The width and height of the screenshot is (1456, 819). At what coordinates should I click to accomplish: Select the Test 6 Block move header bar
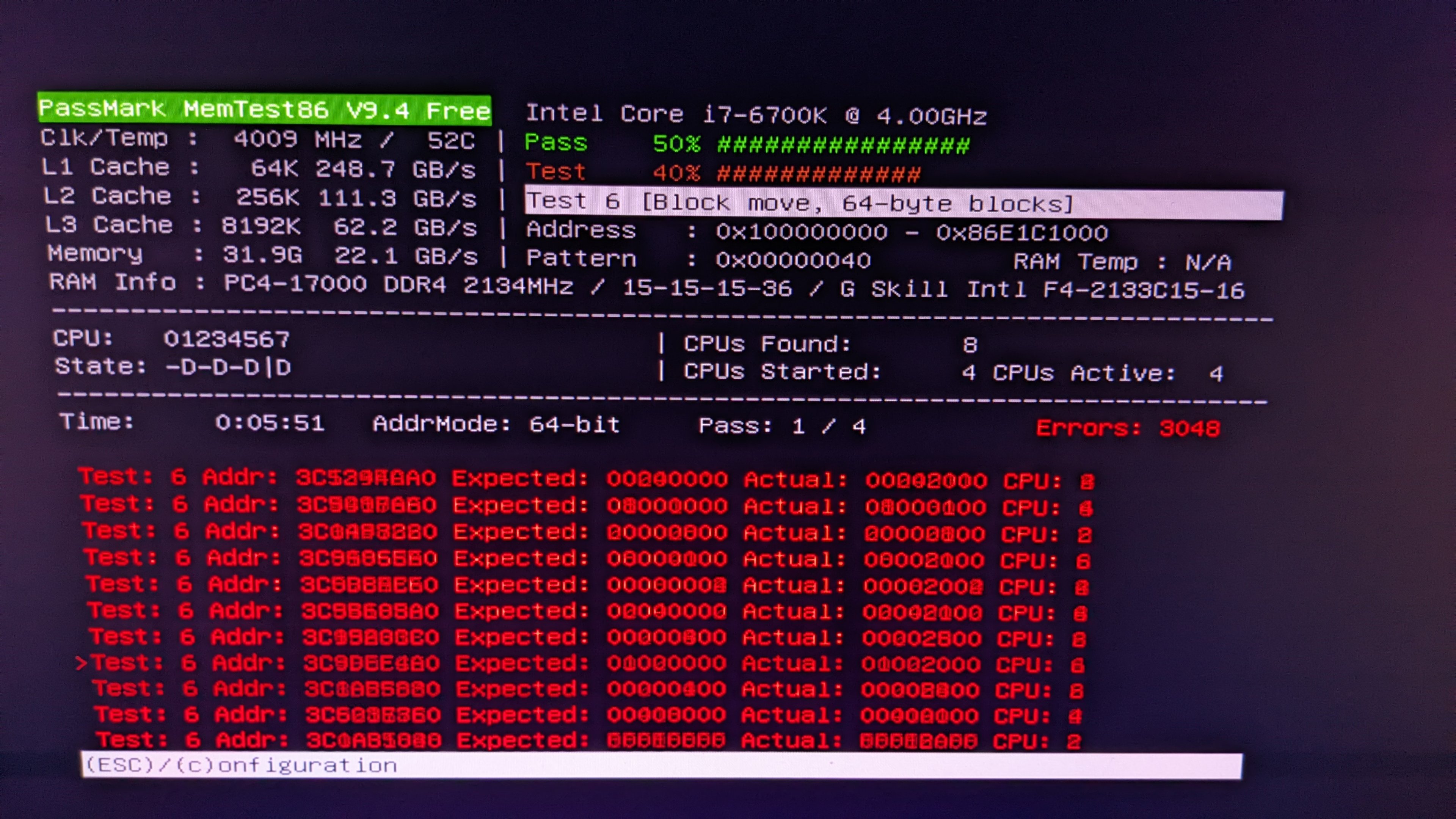point(903,204)
